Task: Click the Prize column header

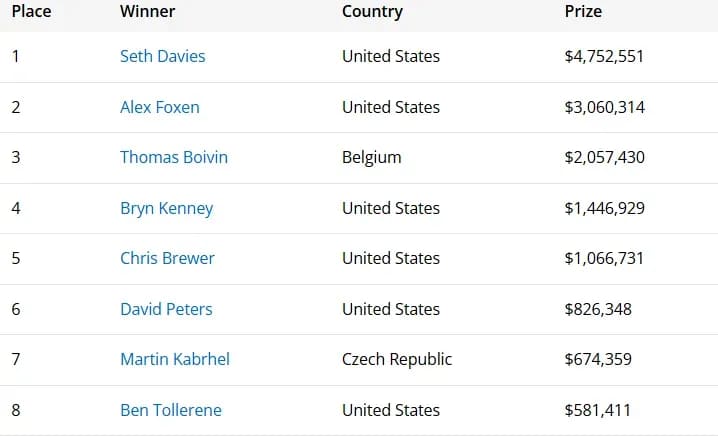Action: pos(583,11)
